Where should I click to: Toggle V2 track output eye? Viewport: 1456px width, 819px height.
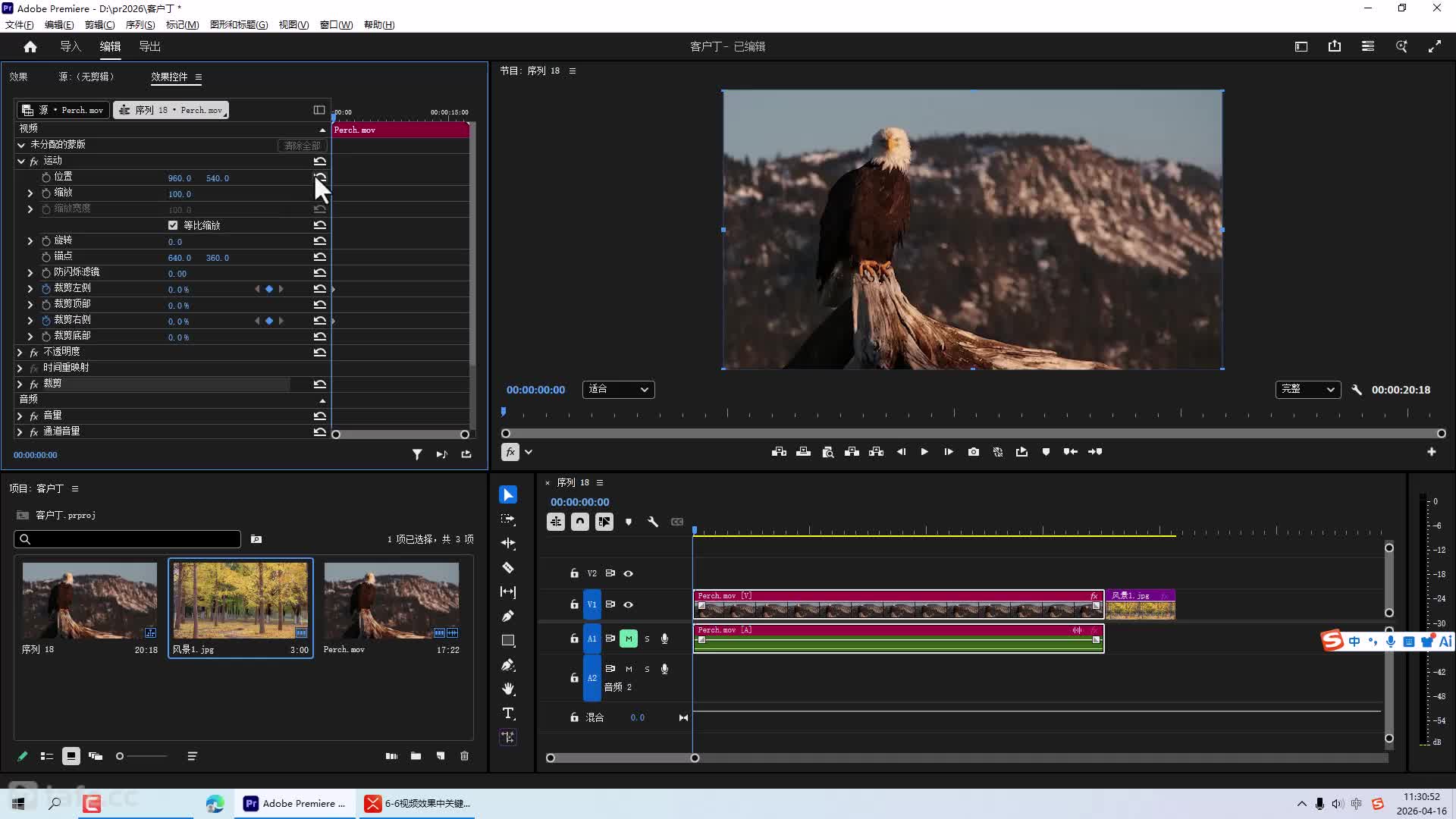pyautogui.click(x=629, y=573)
